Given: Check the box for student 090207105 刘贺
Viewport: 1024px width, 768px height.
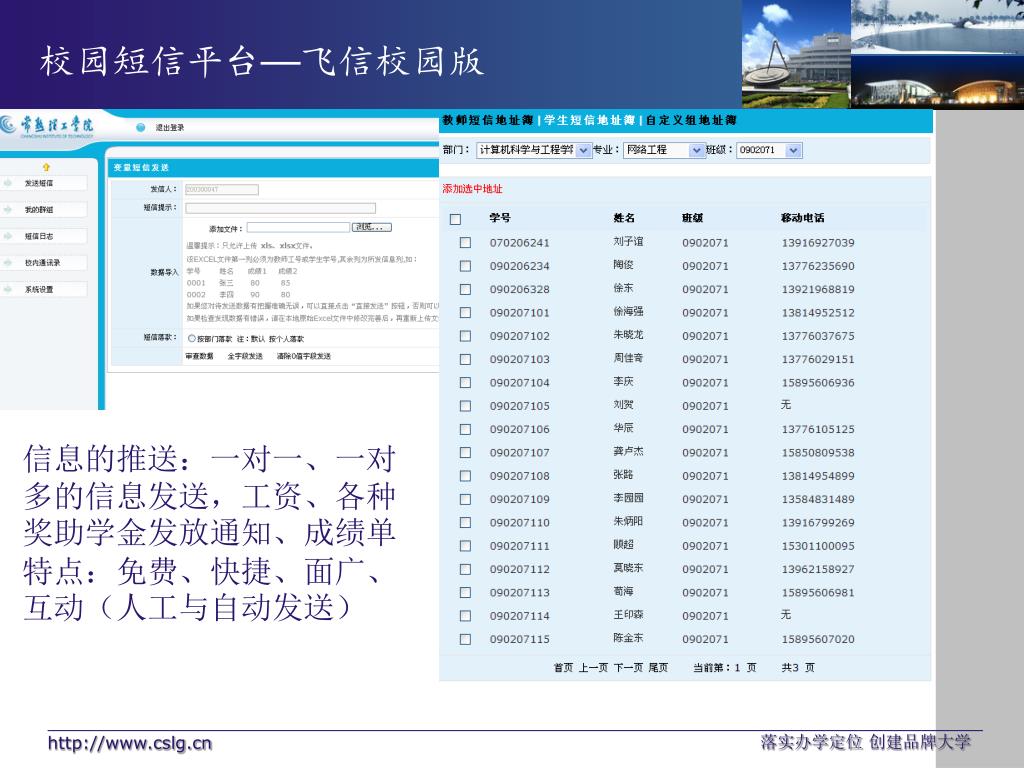Looking at the screenshot, I should pyautogui.click(x=465, y=406).
